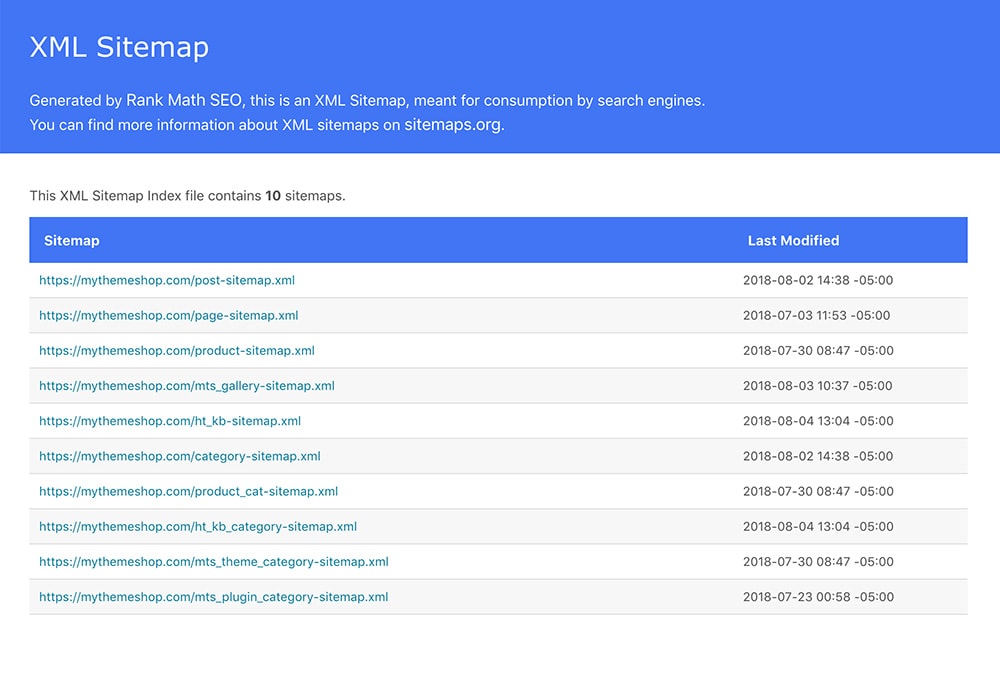Open the ht_kb-sitemap.xml link
Image resolution: width=1000 pixels, height=692 pixels.
pos(169,421)
